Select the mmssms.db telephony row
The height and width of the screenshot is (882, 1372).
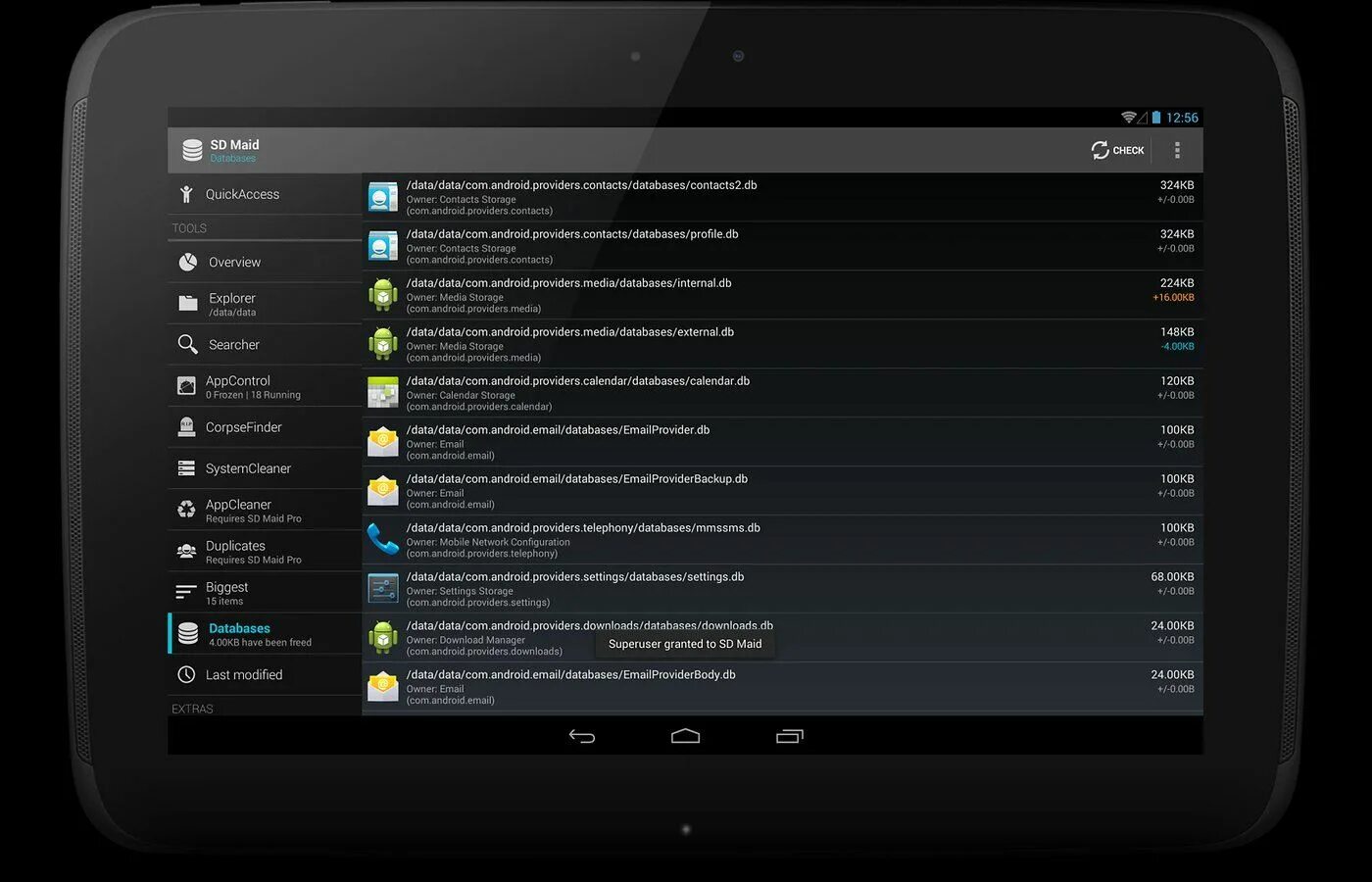(x=782, y=540)
